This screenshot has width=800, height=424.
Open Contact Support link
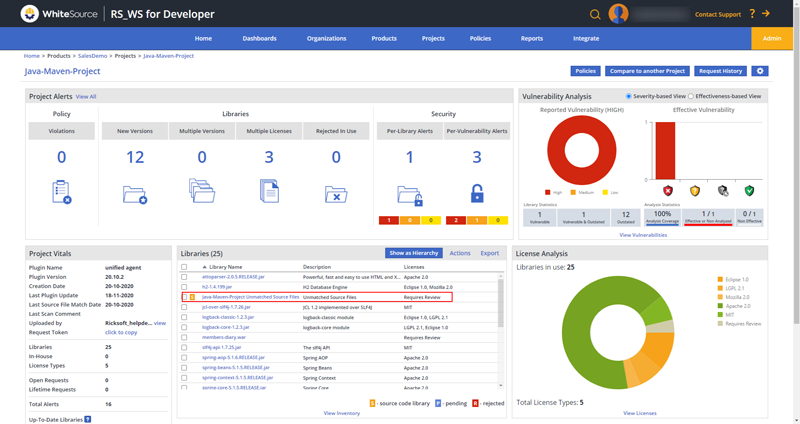[718, 14]
